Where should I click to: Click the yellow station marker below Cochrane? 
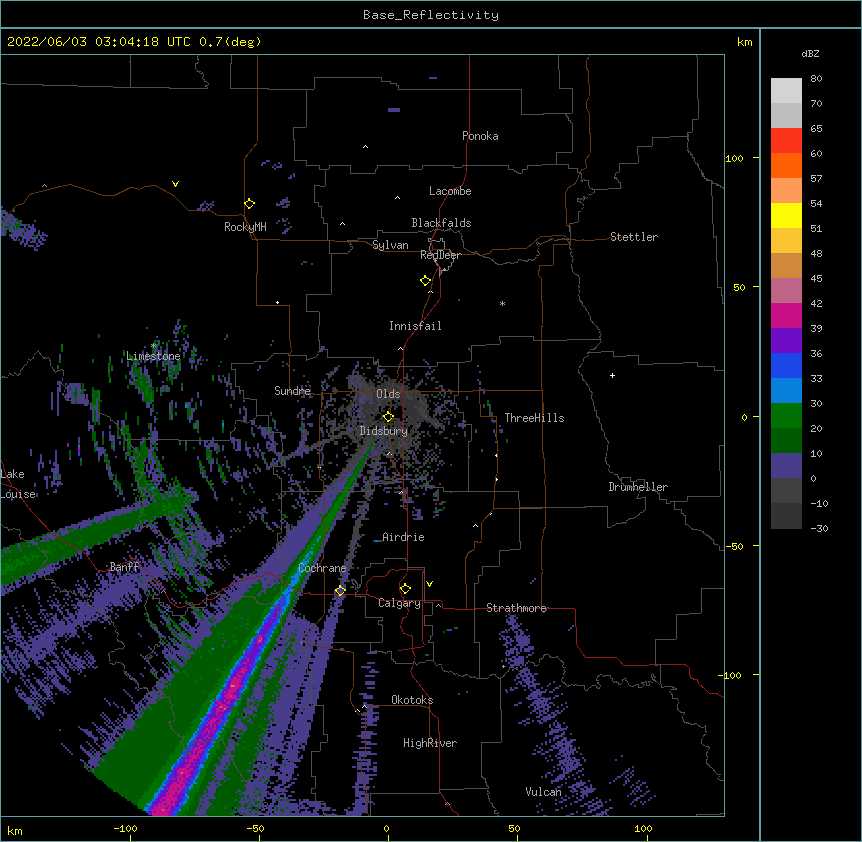pyautogui.click(x=340, y=591)
